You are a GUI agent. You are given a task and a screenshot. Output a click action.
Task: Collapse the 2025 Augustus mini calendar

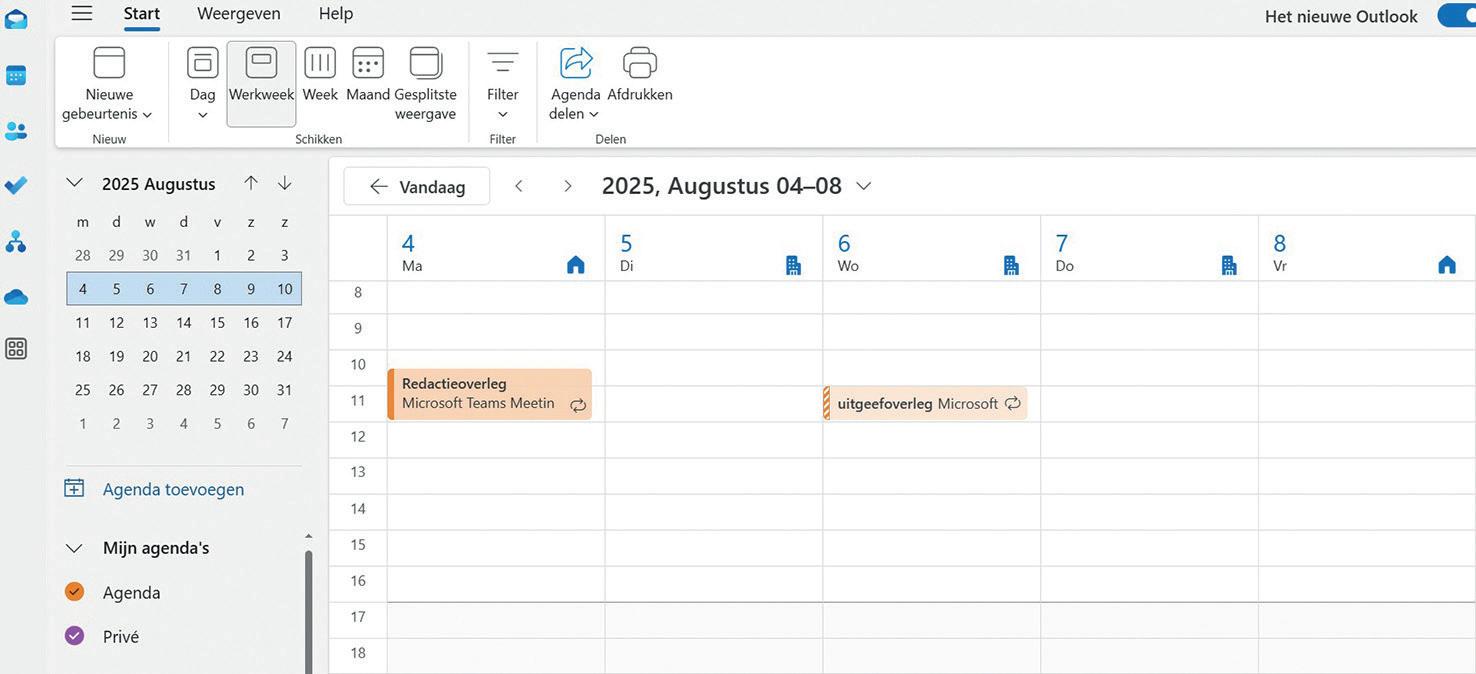click(74, 183)
